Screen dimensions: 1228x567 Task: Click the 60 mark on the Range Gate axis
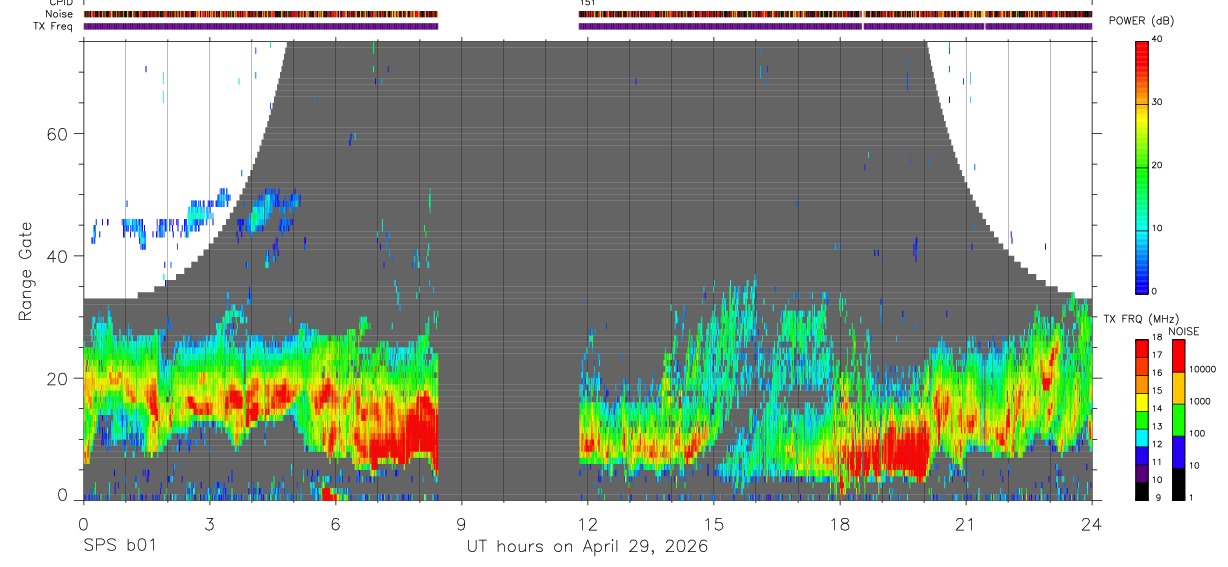click(58, 134)
